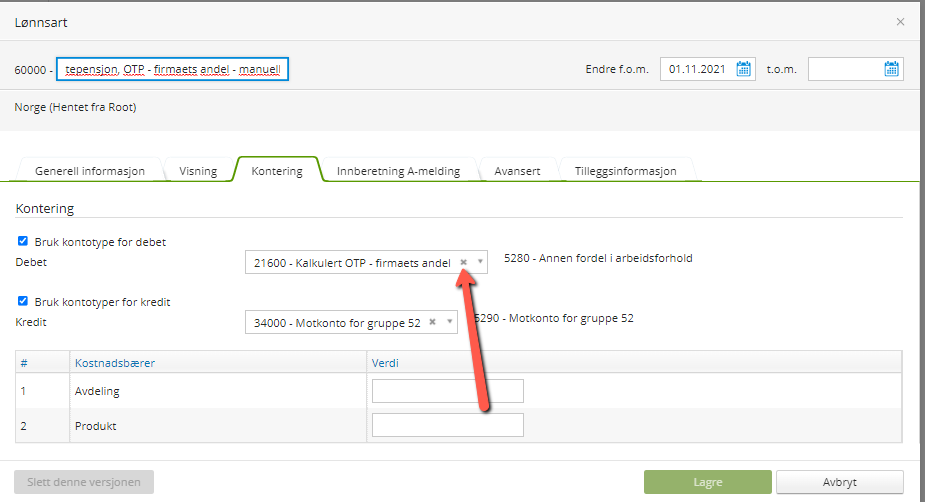925x502 pixels.
Task: Clear the Kredit account selection
Action: pos(432,322)
